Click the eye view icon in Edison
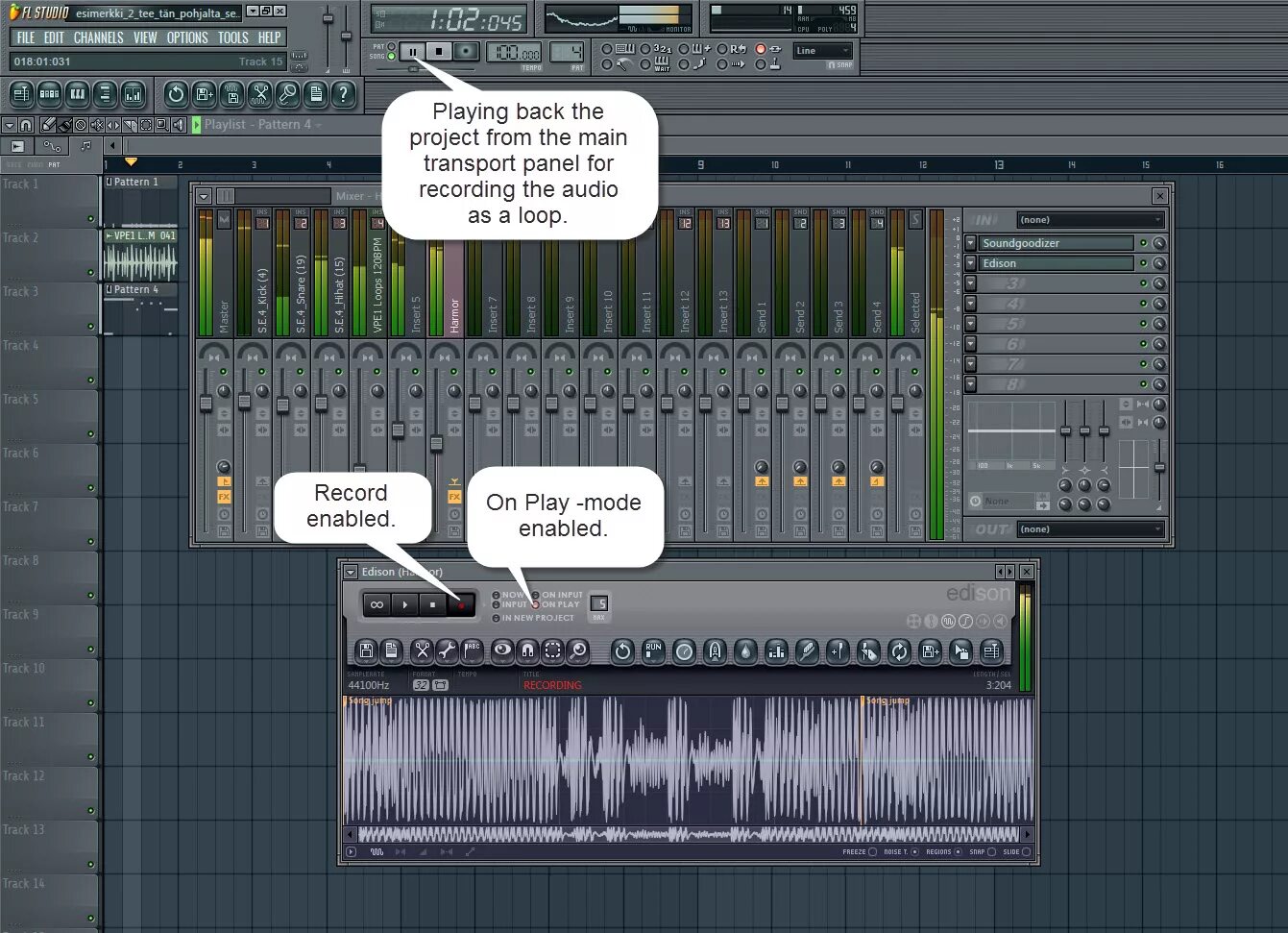 (x=502, y=651)
